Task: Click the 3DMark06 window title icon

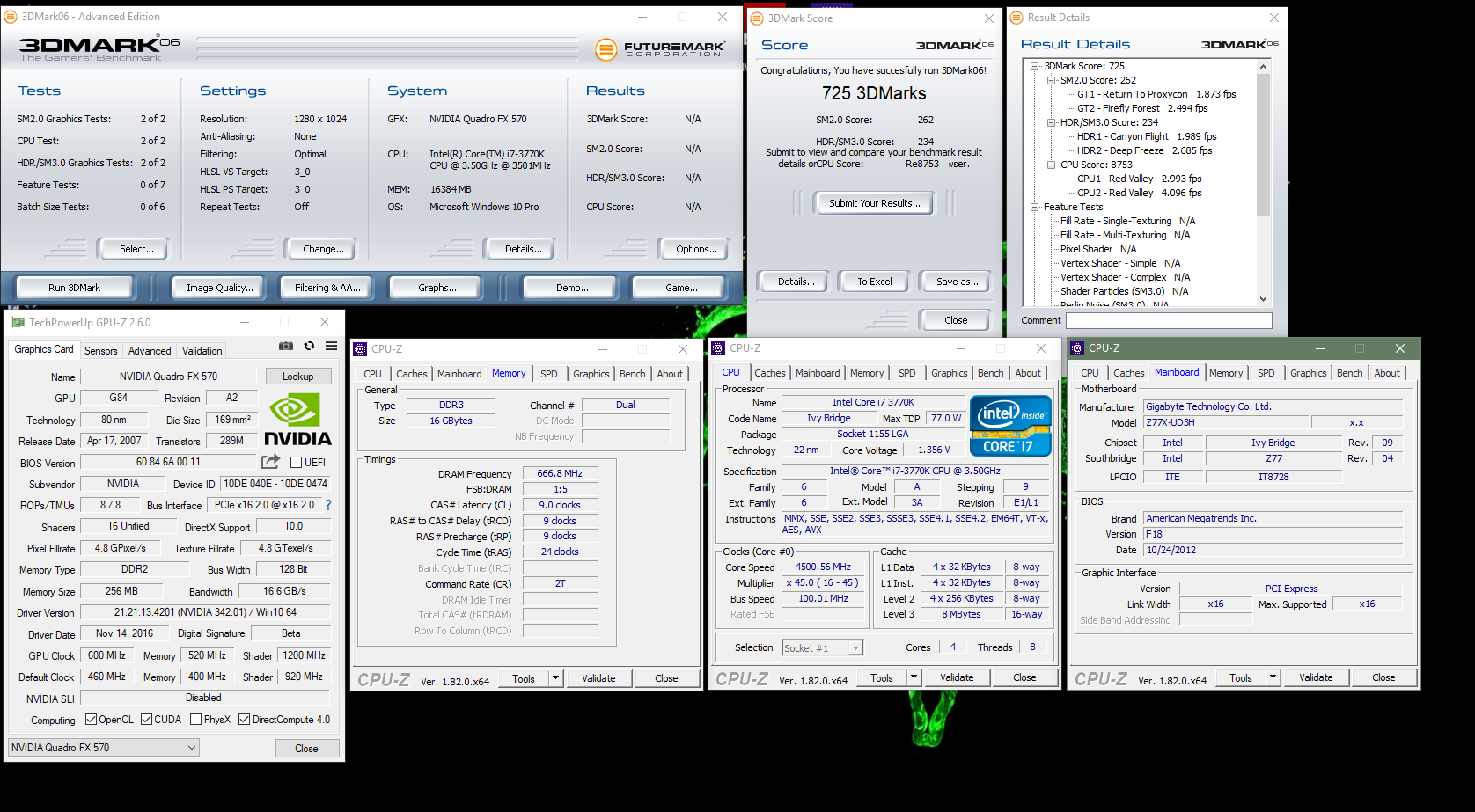Action: 11,17
